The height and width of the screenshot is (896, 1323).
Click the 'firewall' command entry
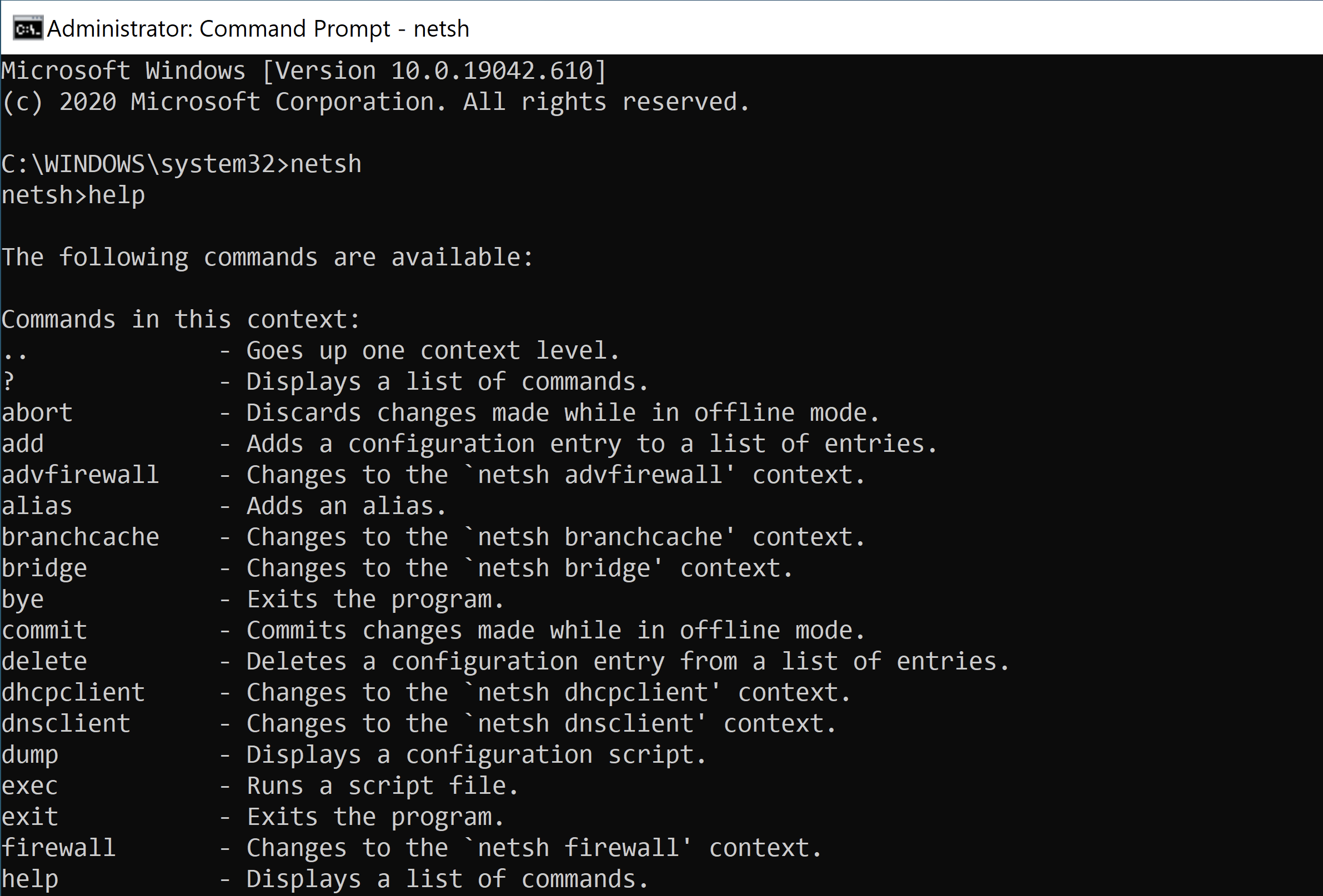click(x=59, y=848)
